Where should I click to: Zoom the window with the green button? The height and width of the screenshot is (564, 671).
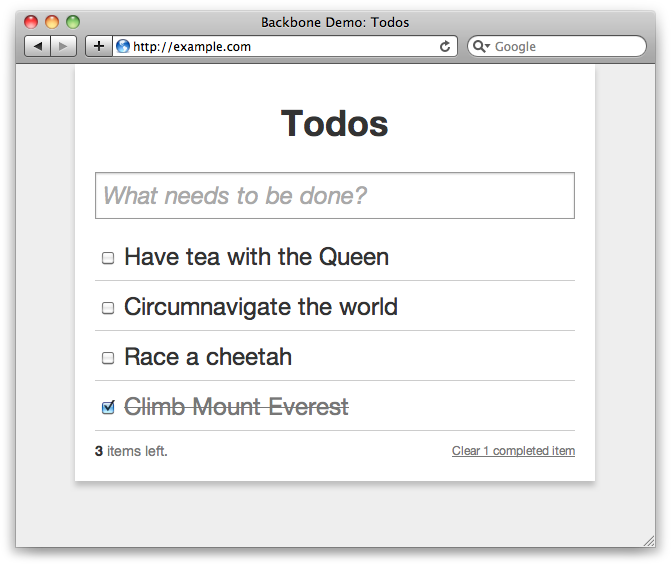tap(73, 22)
